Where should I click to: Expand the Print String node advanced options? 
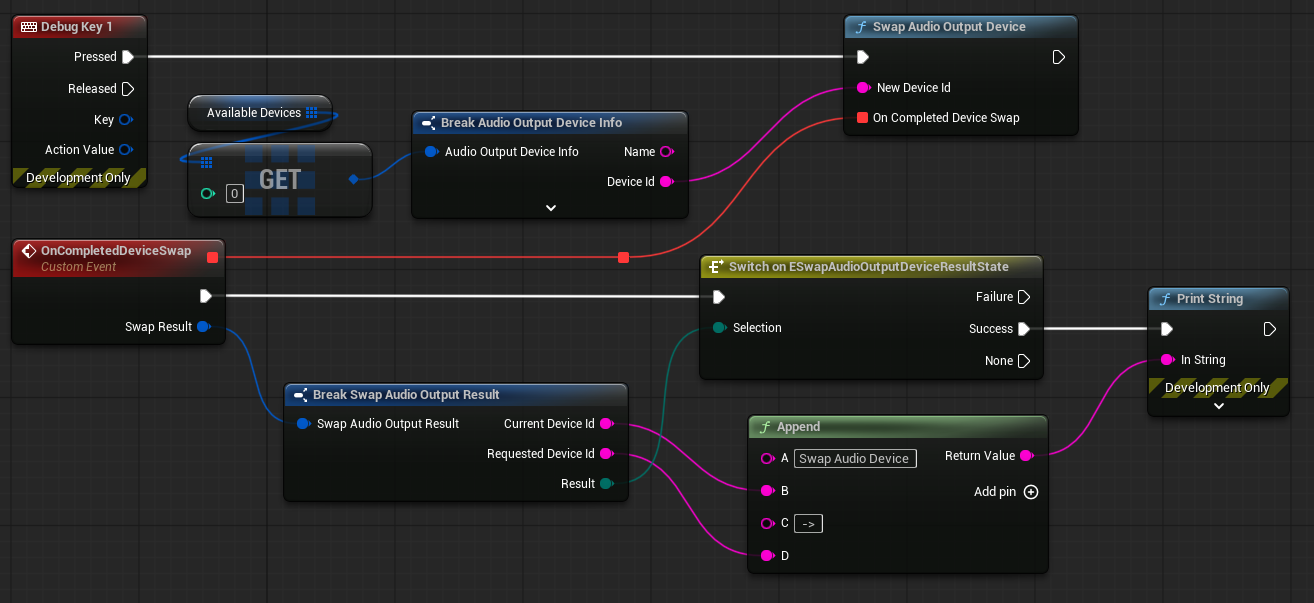point(1218,406)
